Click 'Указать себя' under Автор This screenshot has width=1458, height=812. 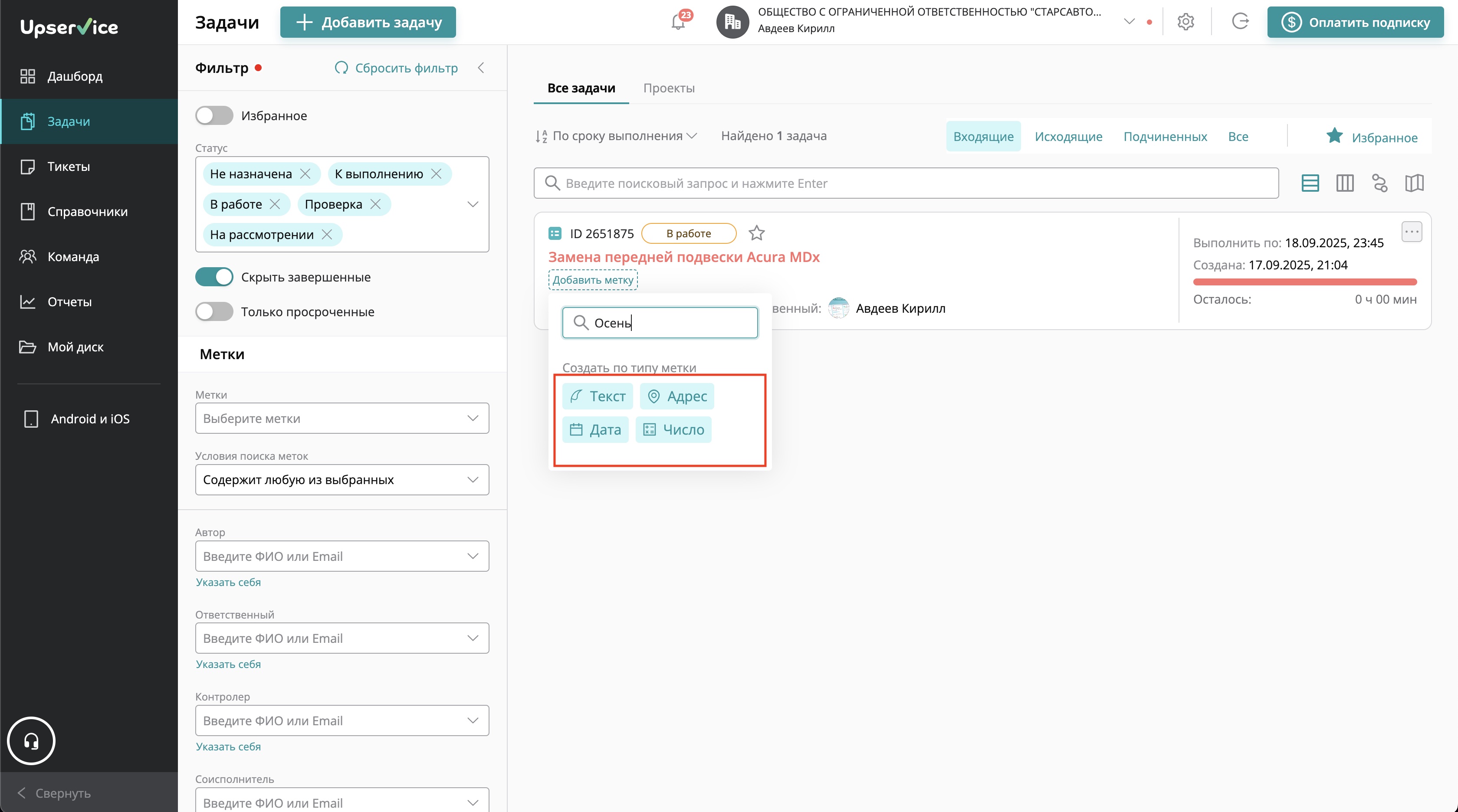(228, 582)
